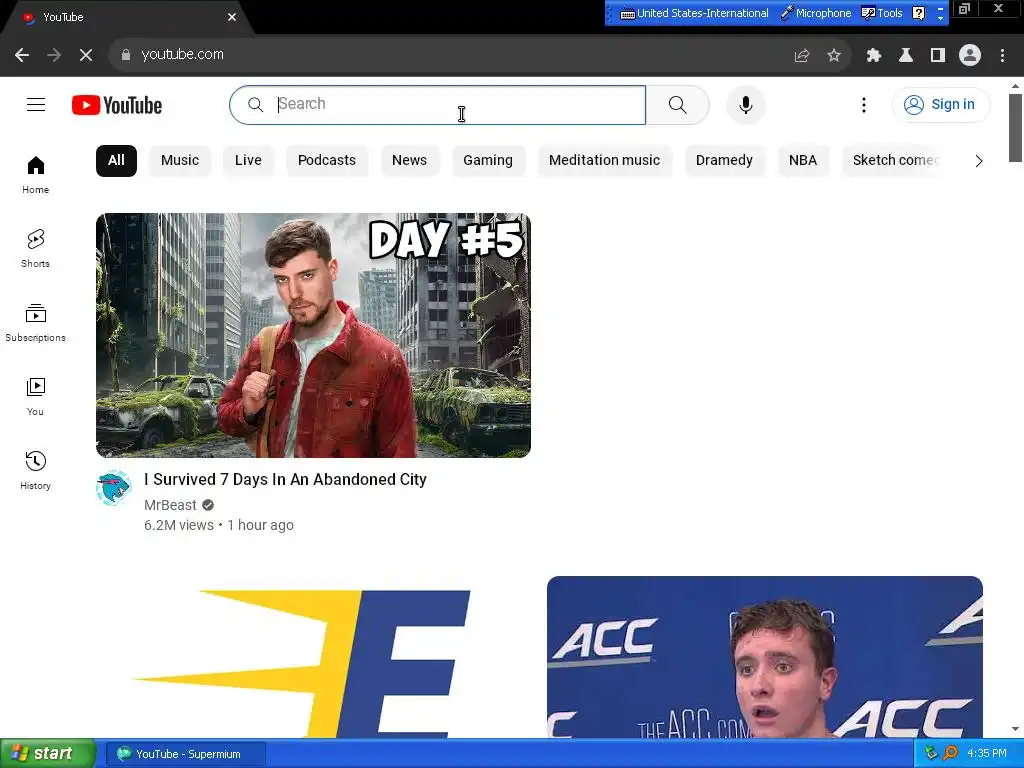Open language bar help icon

pyautogui.click(x=919, y=13)
